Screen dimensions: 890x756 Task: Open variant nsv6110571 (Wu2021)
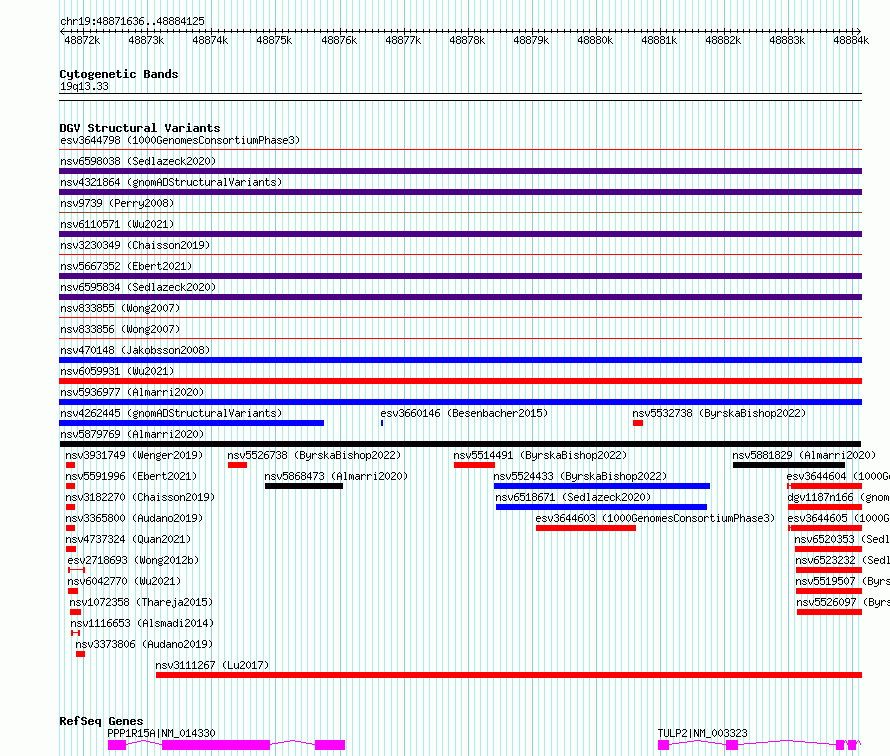tap(117, 224)
